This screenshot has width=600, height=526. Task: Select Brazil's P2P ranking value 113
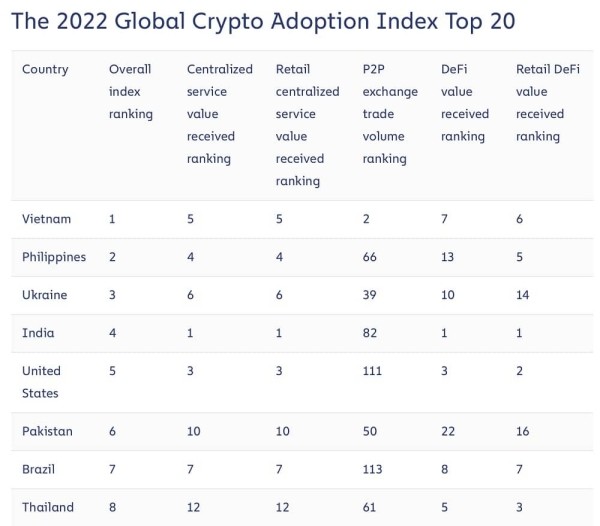(x=374, y=468)
